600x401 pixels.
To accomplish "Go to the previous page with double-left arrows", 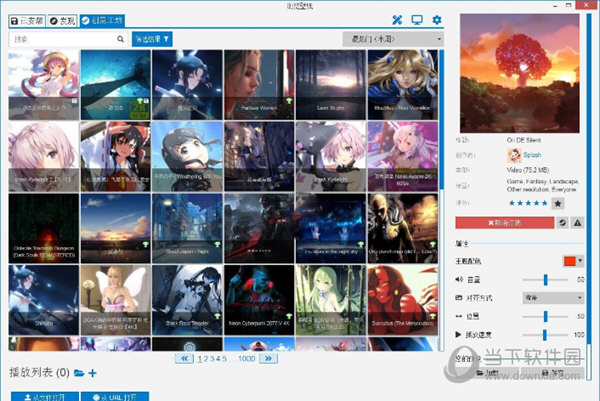I will (x=184, y=359).
